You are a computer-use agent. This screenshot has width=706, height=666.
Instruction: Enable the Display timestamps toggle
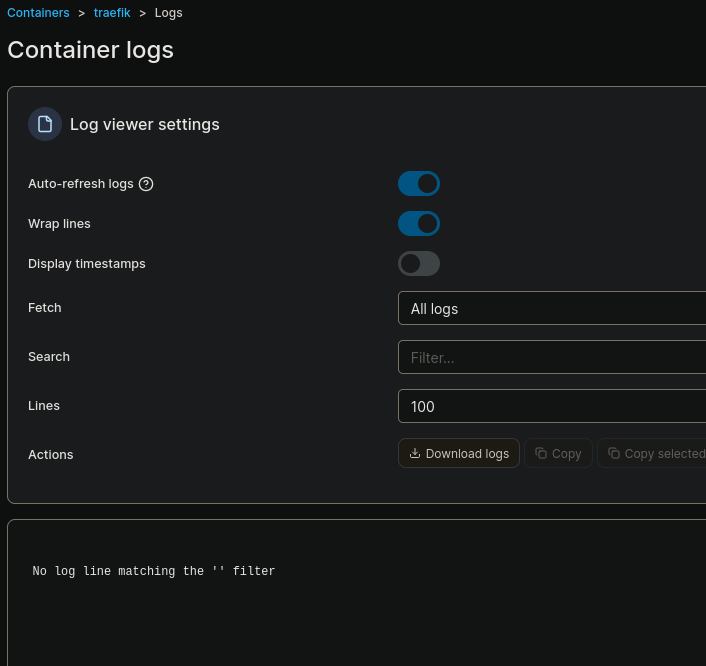pyautogui.click(x=418, y=264)
